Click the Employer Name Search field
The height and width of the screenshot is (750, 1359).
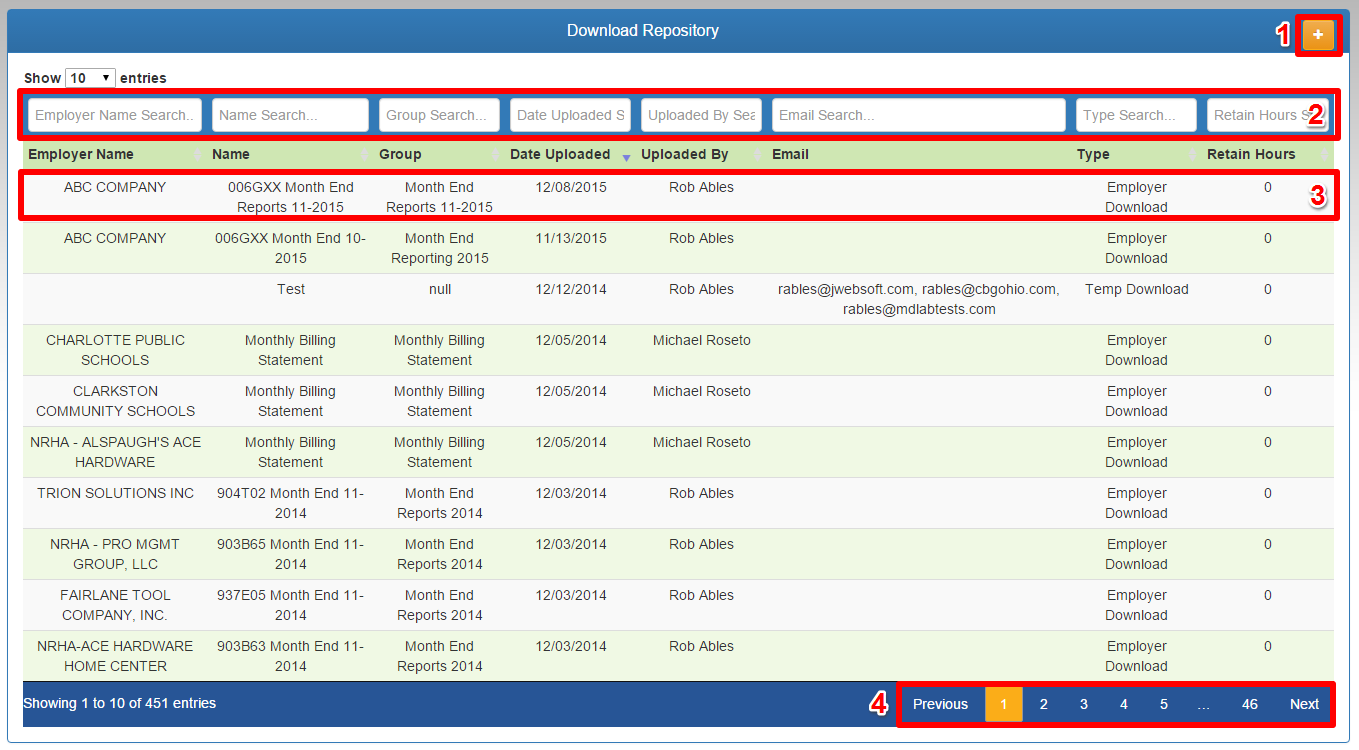tap(114, 115)
